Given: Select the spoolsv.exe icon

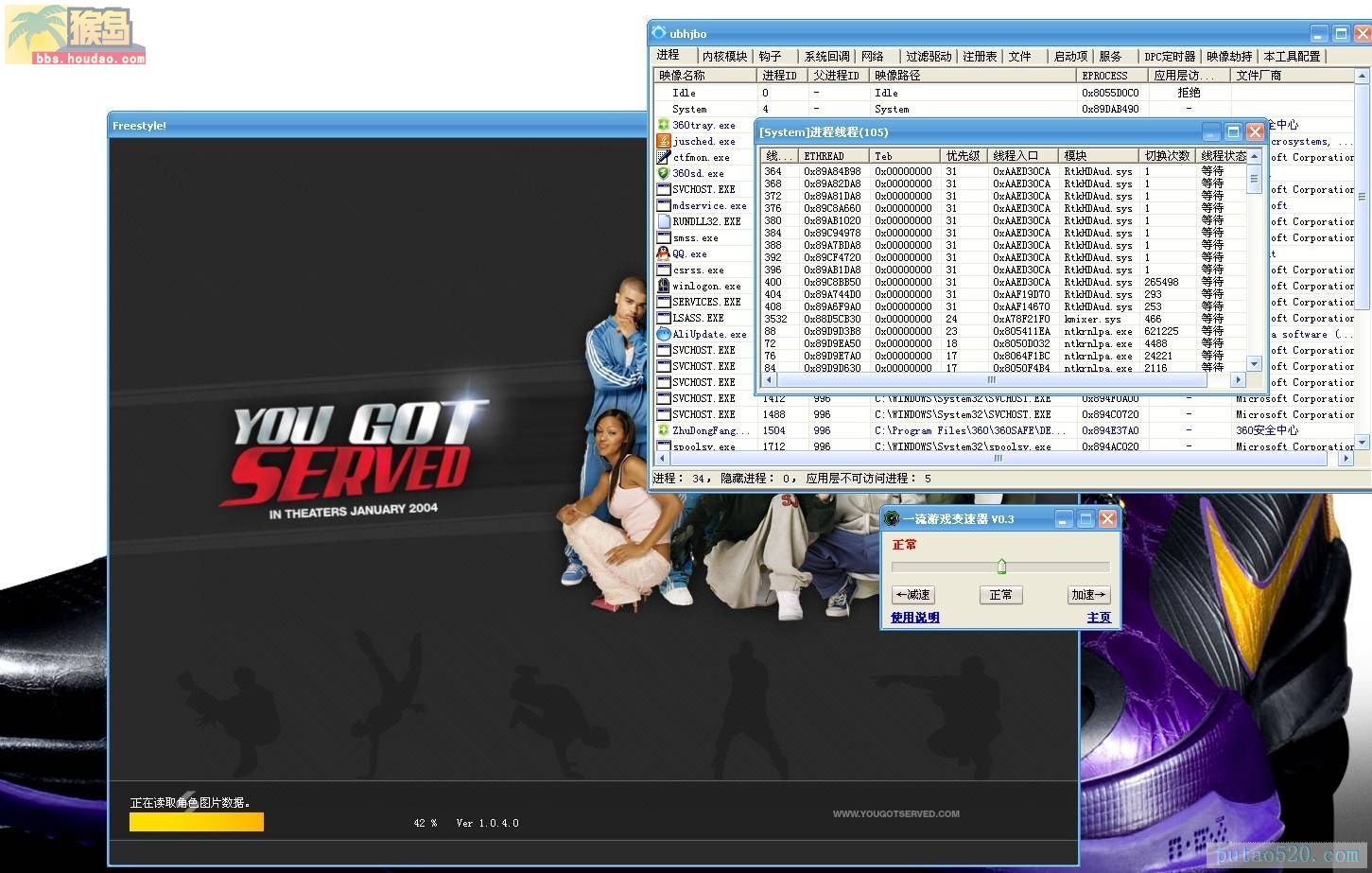Looking at the screenshot, I should click(664, 446).
